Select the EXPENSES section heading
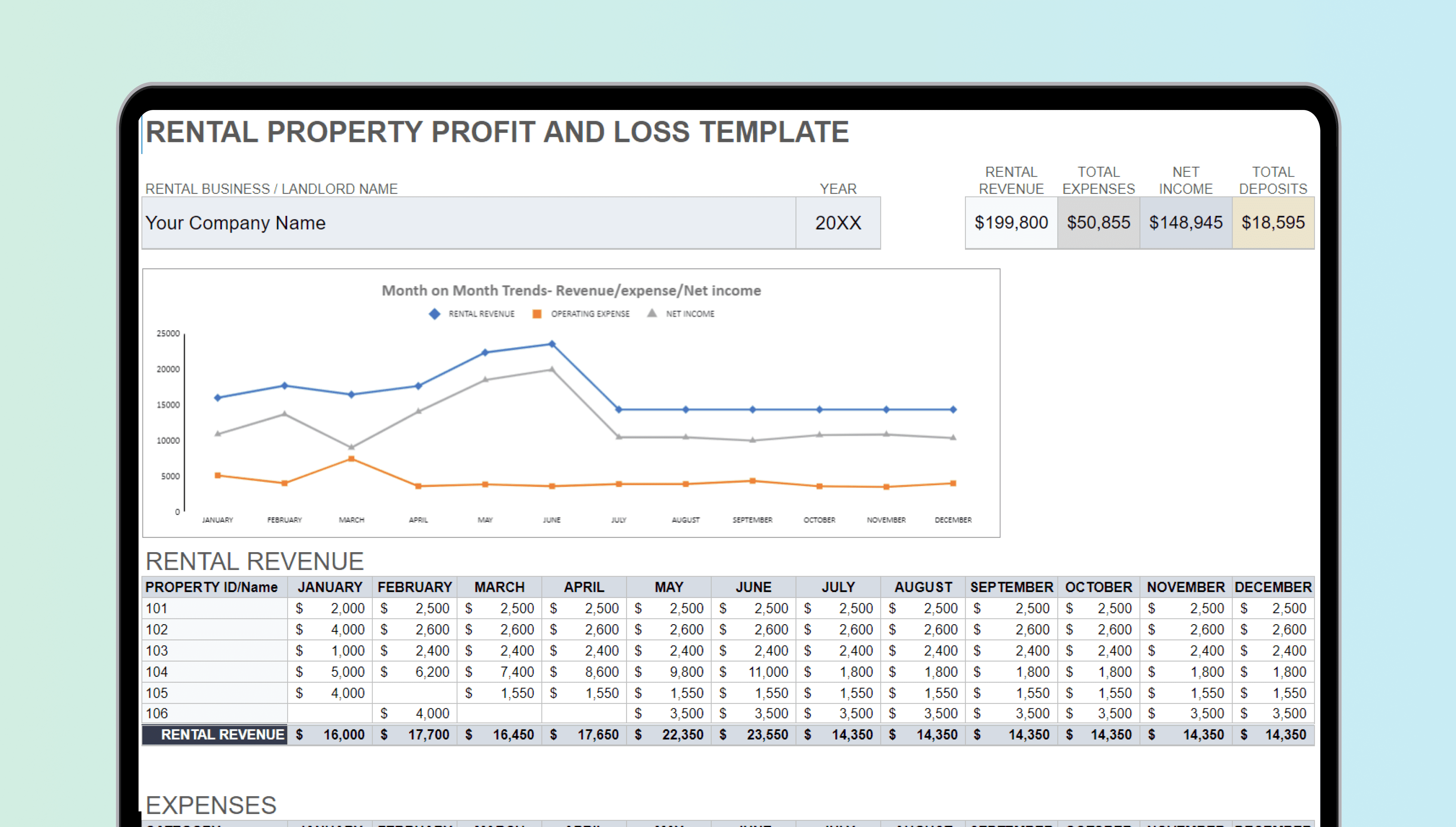 (x=211, y=806)
